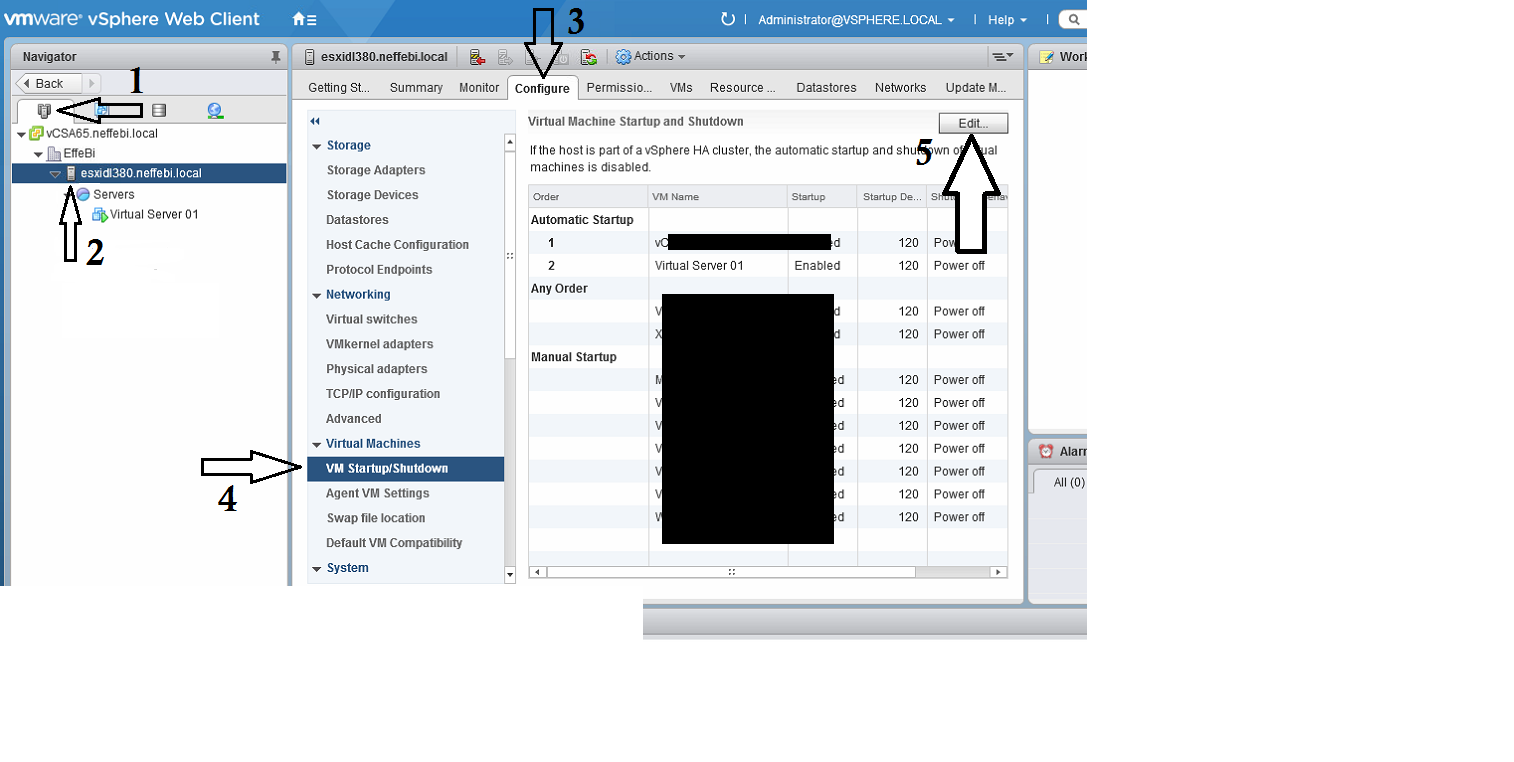
Task: Click the Servers resource pool icon
Action: (x=84, y=194)
